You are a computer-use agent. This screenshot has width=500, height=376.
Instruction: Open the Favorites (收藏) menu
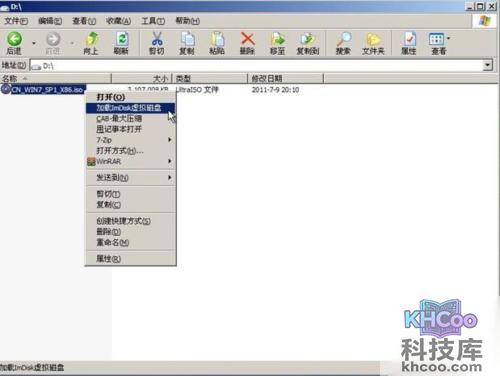tap(118, 21)
